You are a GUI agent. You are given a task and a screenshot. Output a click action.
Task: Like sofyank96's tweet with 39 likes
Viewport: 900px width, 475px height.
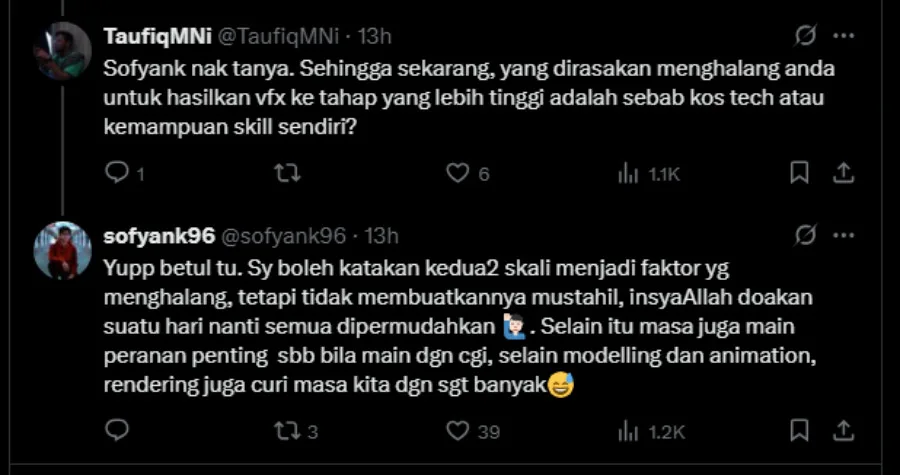pos(457,430)
